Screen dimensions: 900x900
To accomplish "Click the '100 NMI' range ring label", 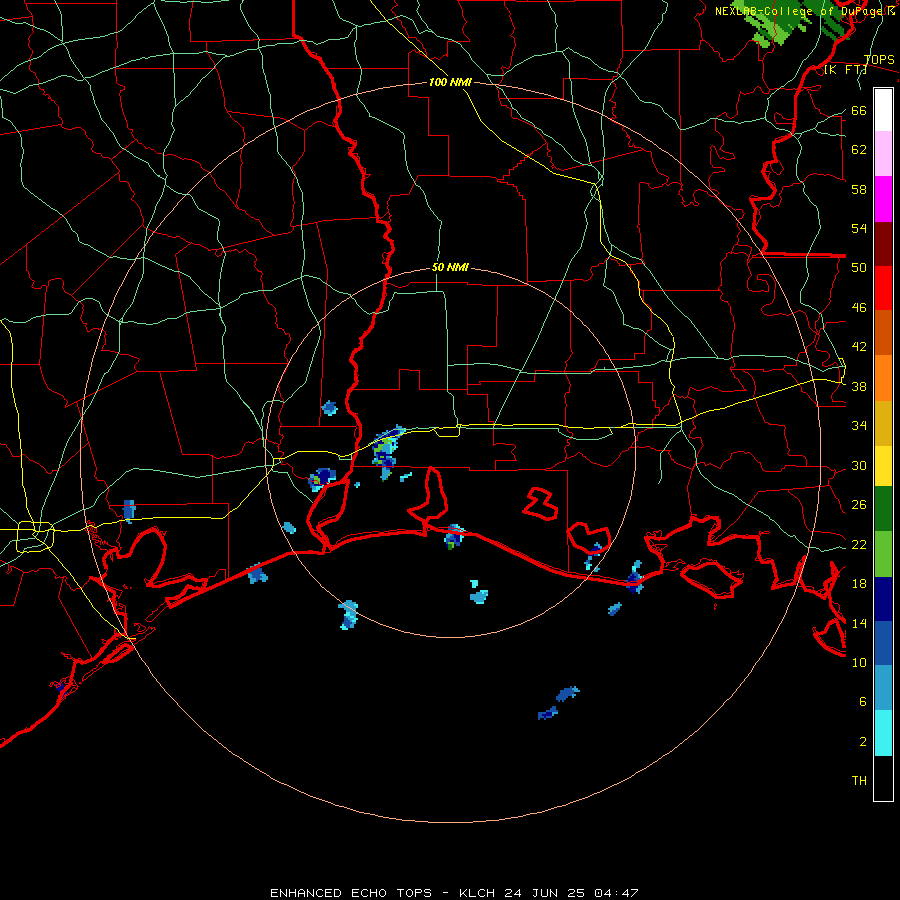I will 450,82.
